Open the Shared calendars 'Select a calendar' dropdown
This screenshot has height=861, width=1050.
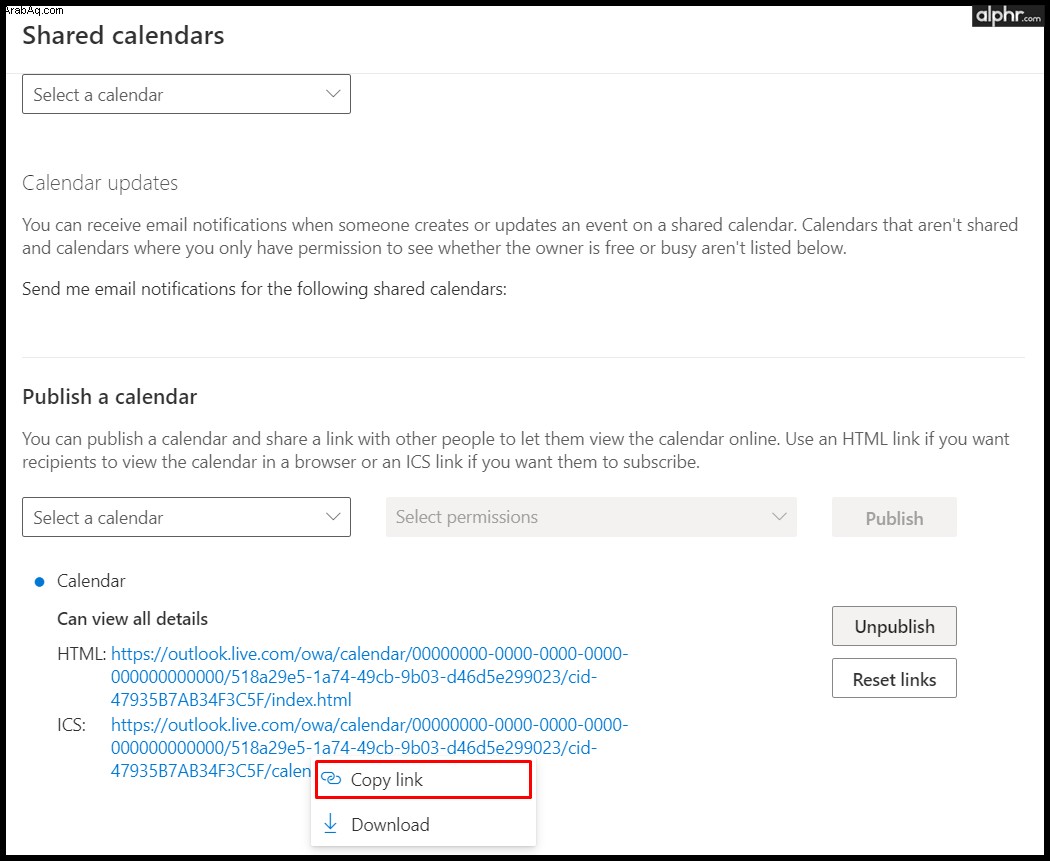click(186, 94)
